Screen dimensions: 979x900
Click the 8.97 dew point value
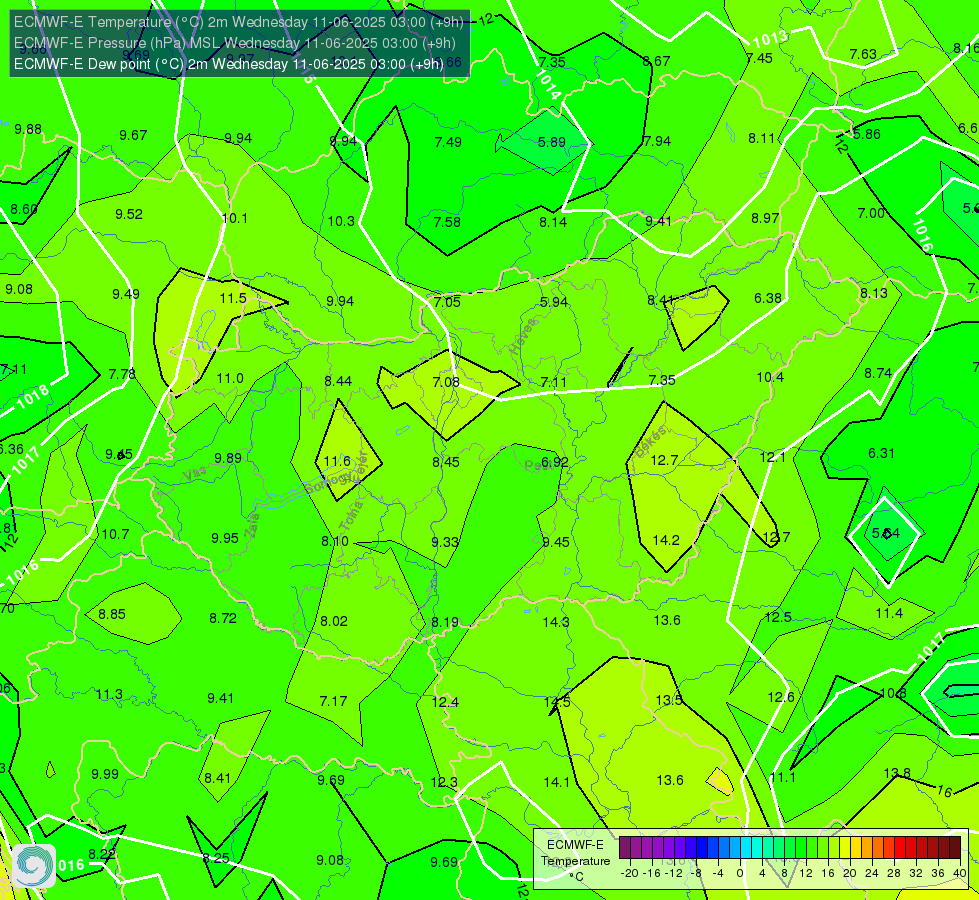coord(765,218)
